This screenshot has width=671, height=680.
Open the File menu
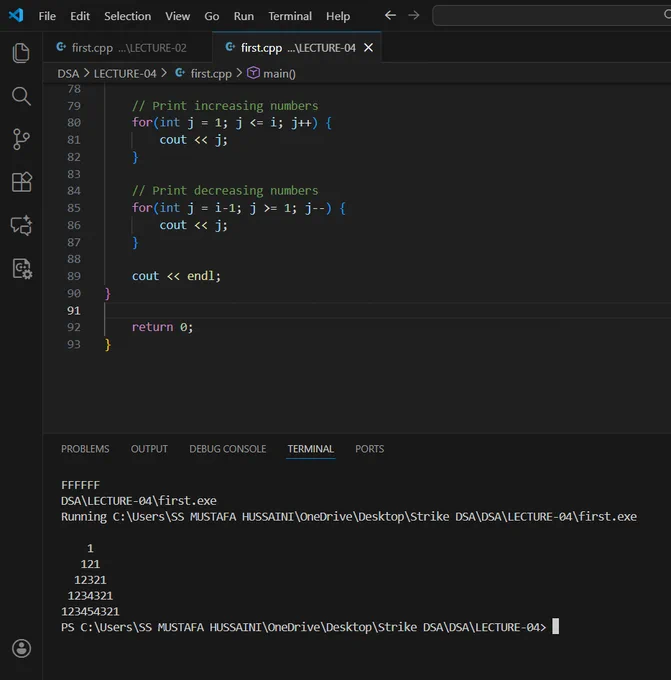[47, 16]
